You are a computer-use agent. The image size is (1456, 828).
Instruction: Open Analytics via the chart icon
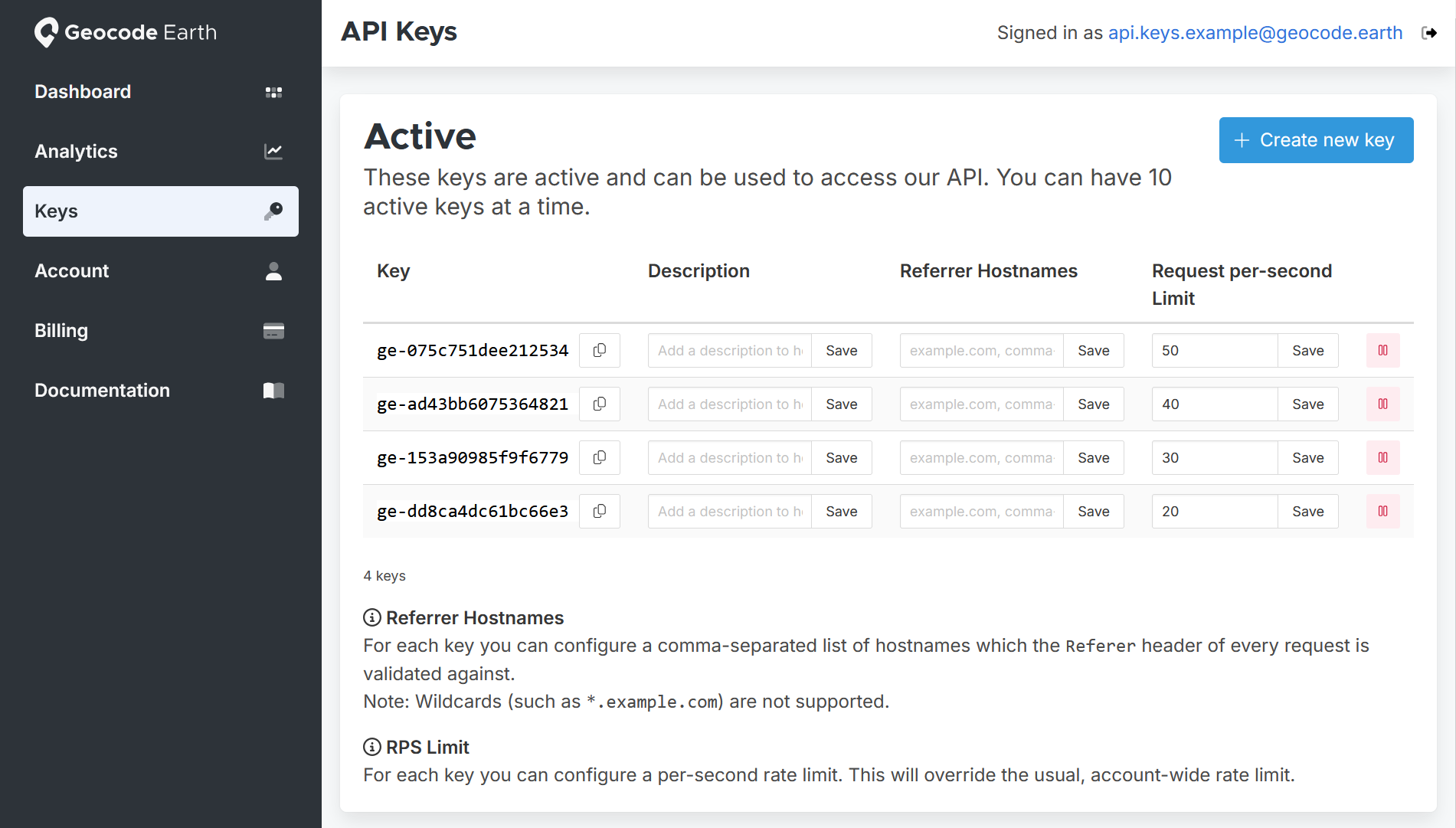click(x=273, y=152)
